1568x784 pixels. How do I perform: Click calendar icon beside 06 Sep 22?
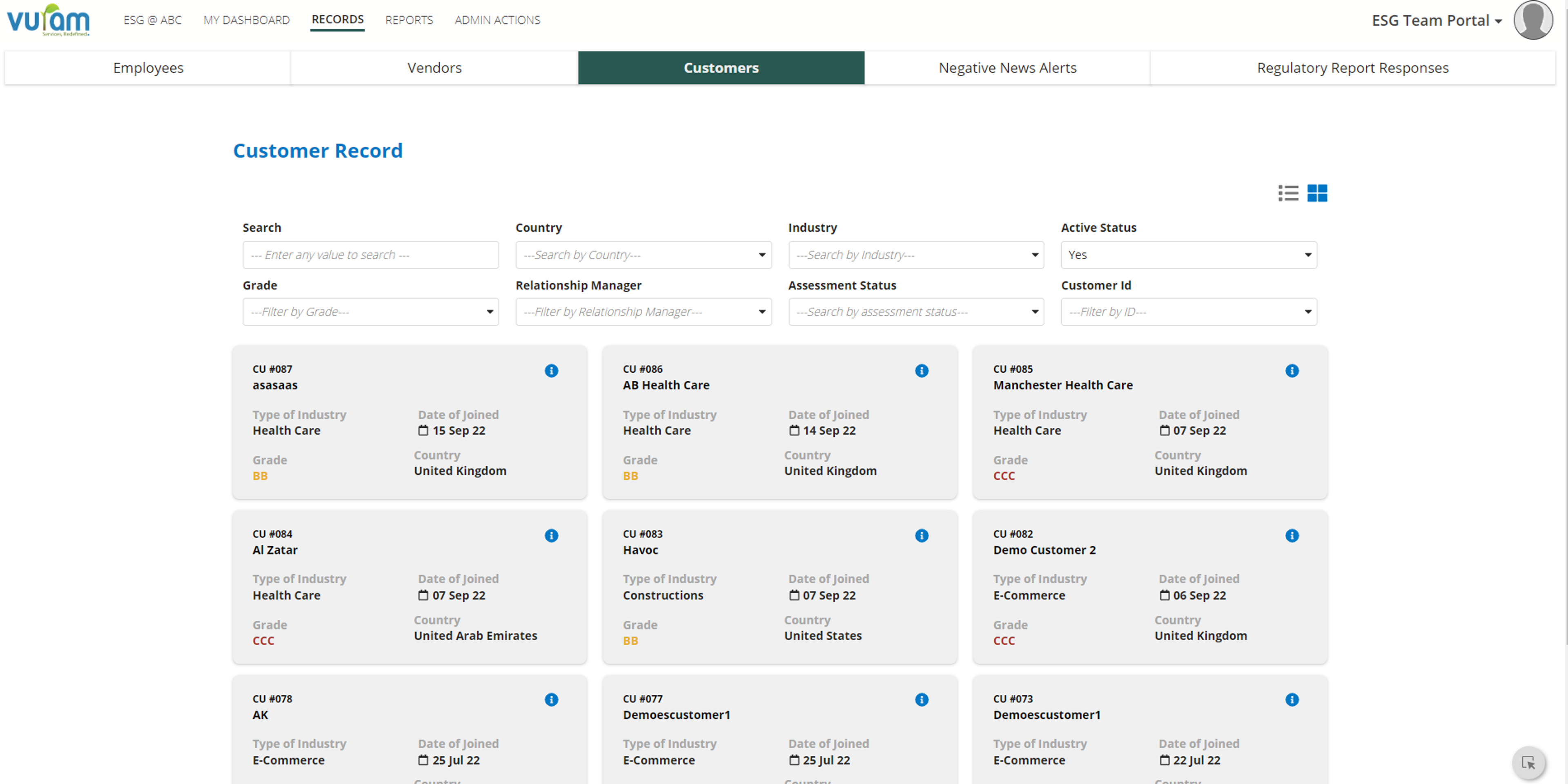(x=1164, y=595)
